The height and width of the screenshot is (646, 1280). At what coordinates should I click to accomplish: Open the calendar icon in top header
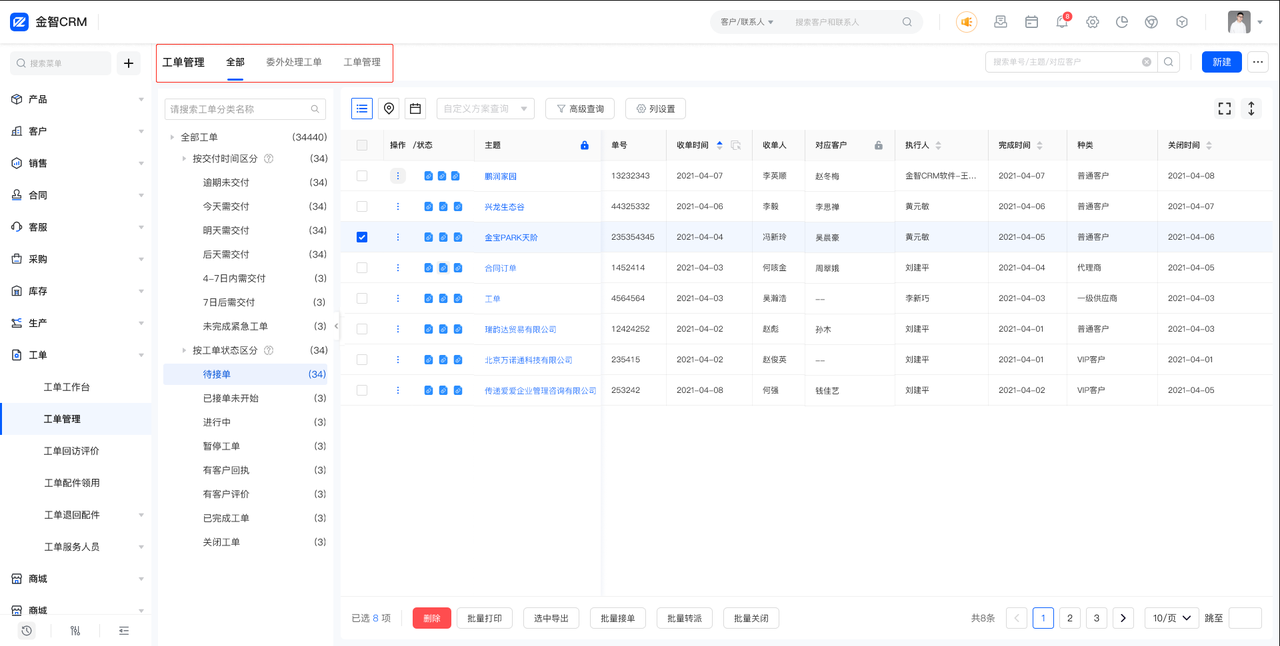coord(1031,22)
